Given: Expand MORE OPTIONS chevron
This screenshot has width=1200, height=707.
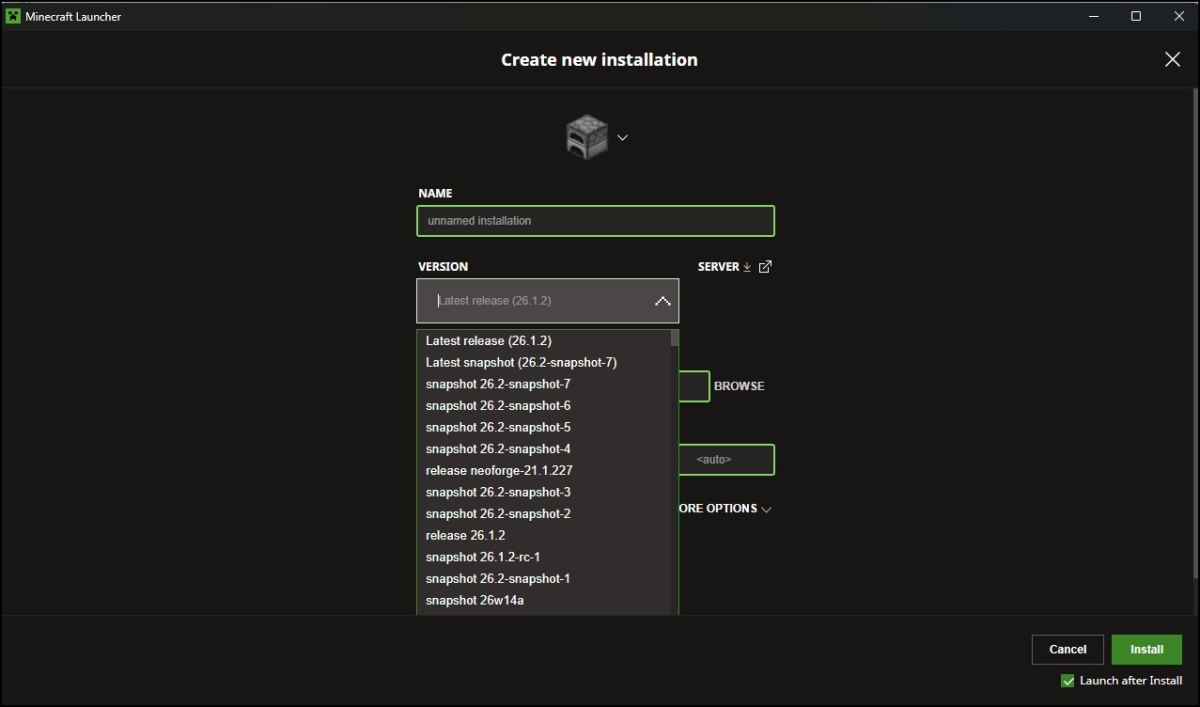Looking at the screenshot, I should [767, 509].
